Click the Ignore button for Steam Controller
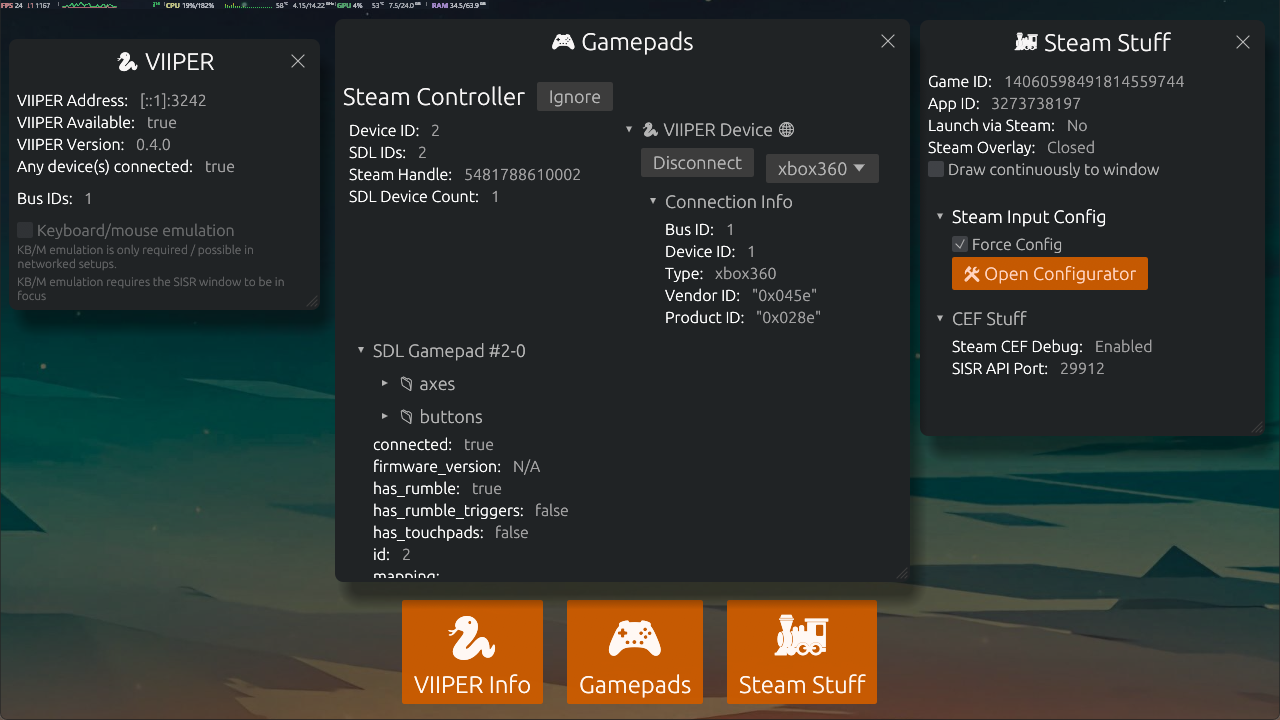The height and width of the screenshot is (720, 1280). pyautogui.click(x=574, y=96)
